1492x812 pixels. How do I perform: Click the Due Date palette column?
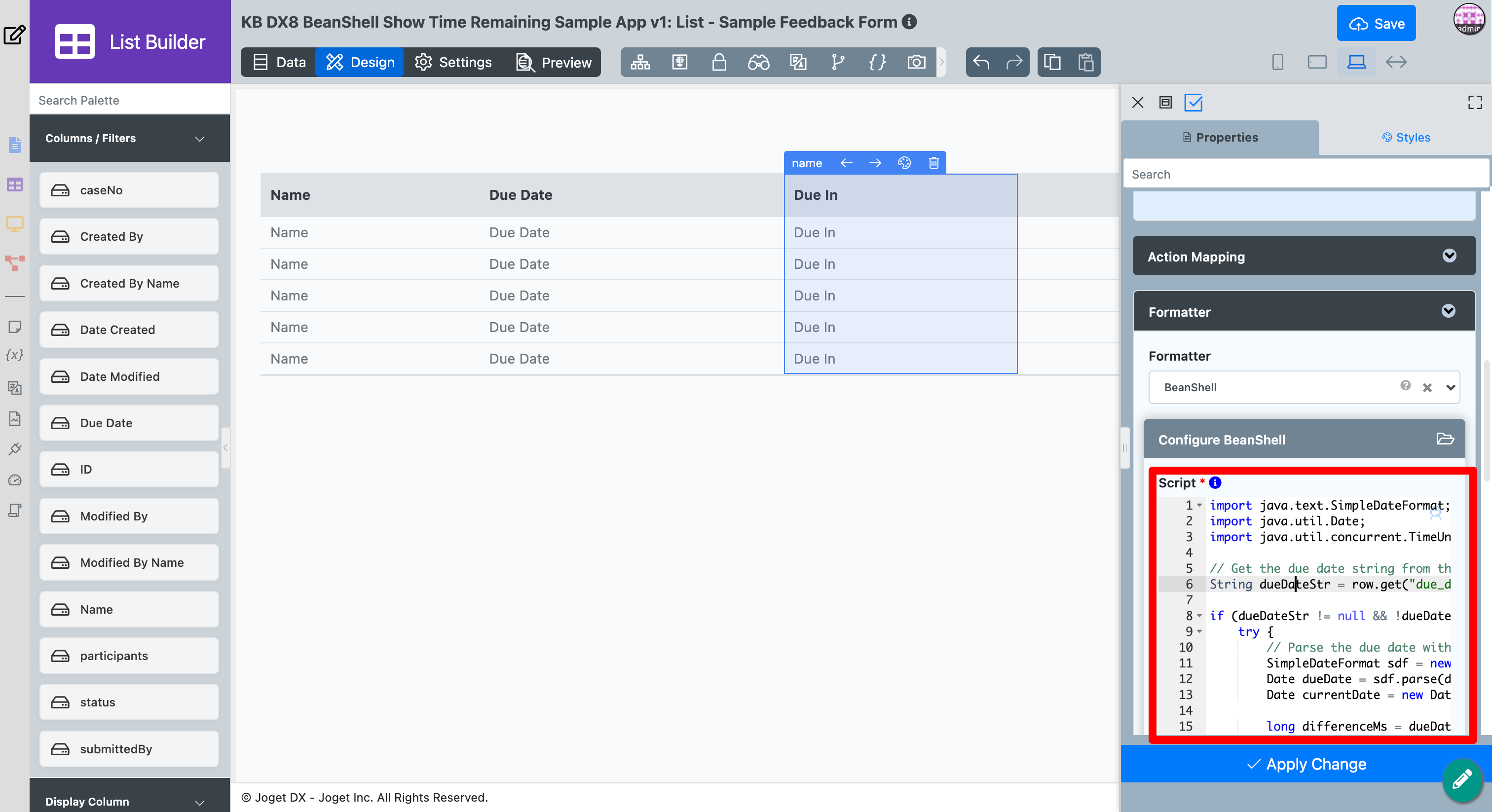129,423
